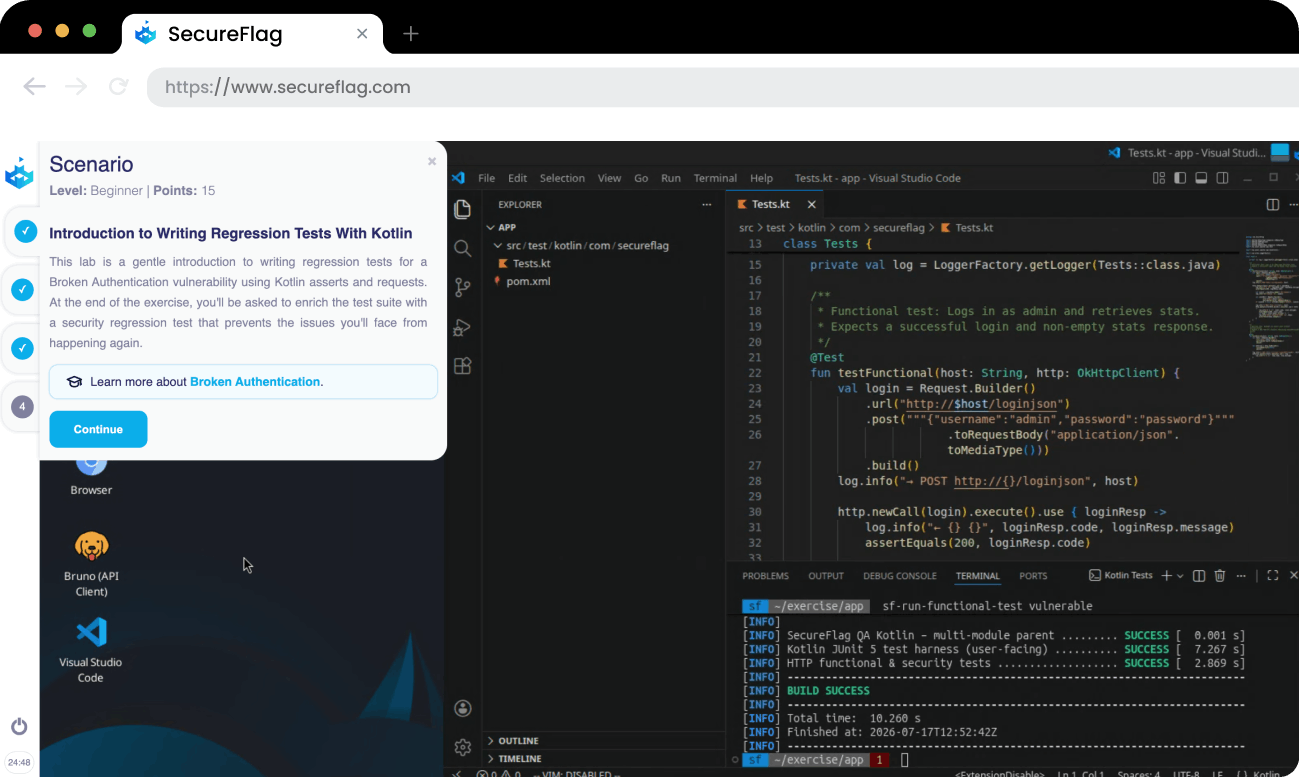Viewport: 1300px width, 779px height.
Task: Close the Scenario panel
Action: click(x=432, y=161)
